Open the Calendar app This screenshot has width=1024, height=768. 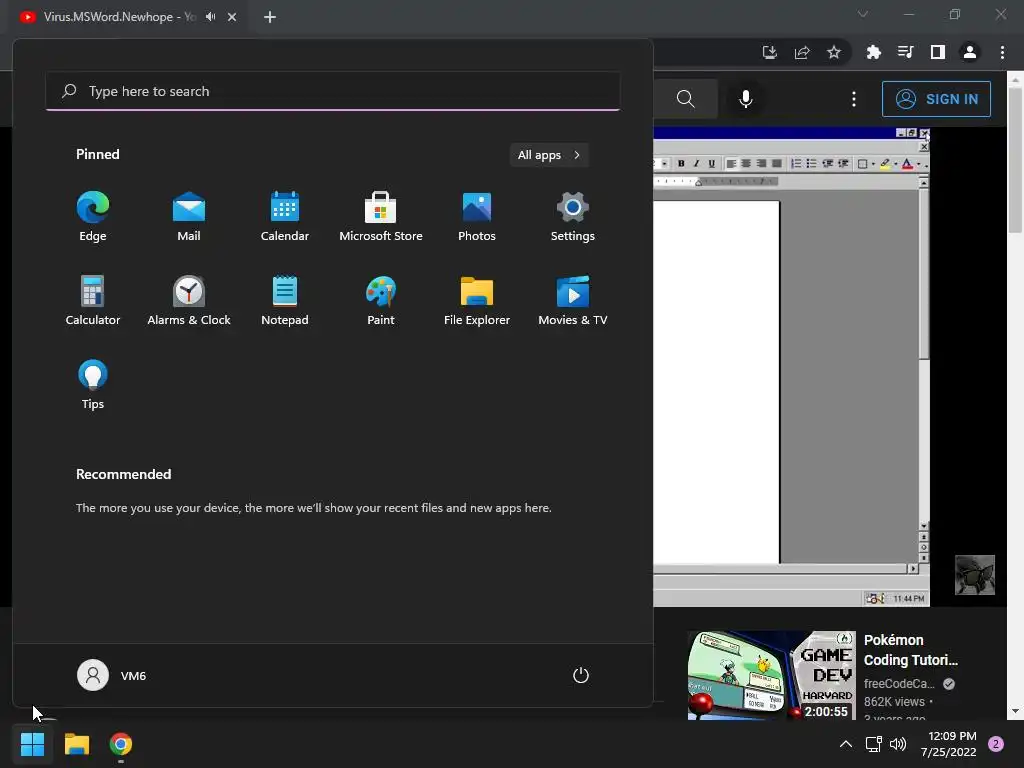point(285,217)
